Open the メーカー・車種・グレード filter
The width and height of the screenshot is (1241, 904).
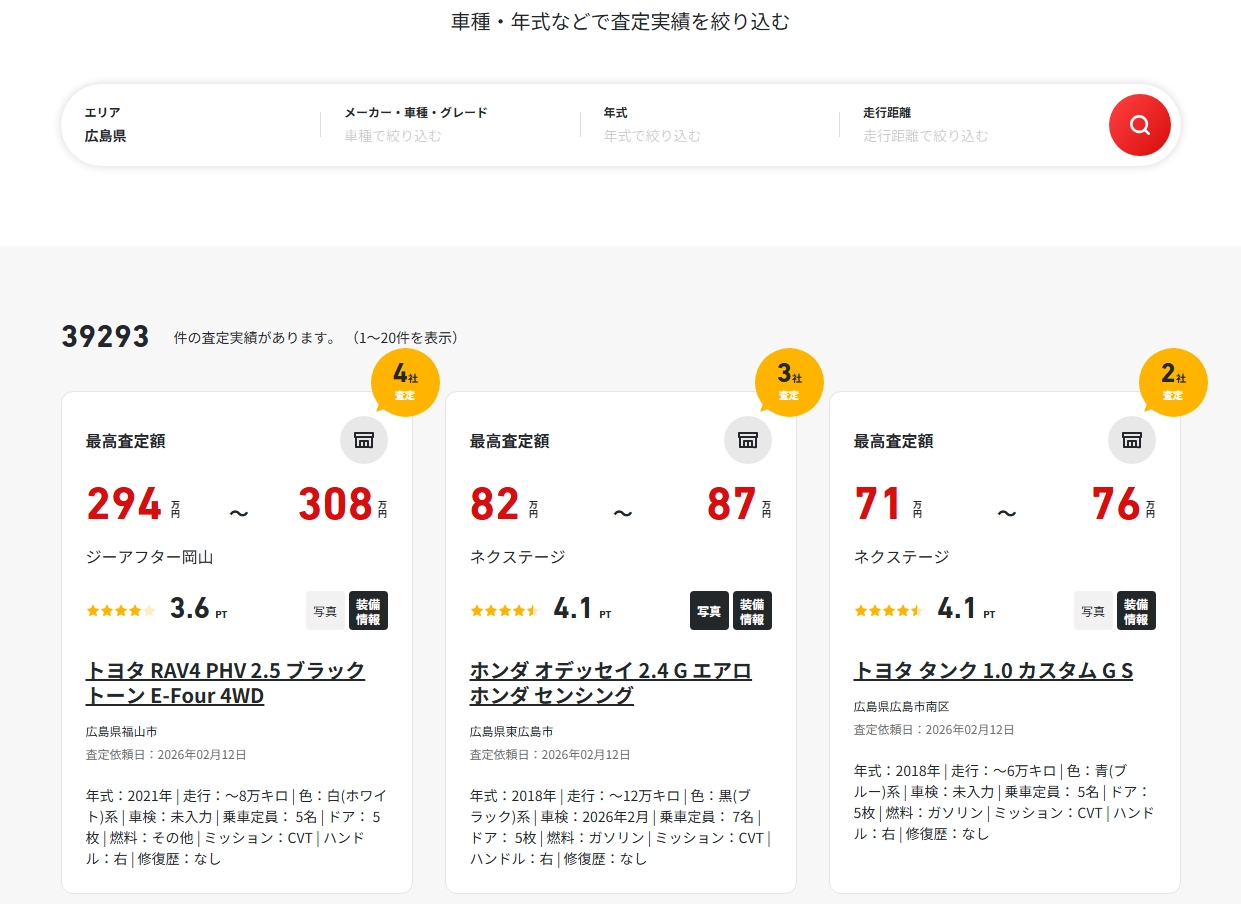tap(450, 125)
